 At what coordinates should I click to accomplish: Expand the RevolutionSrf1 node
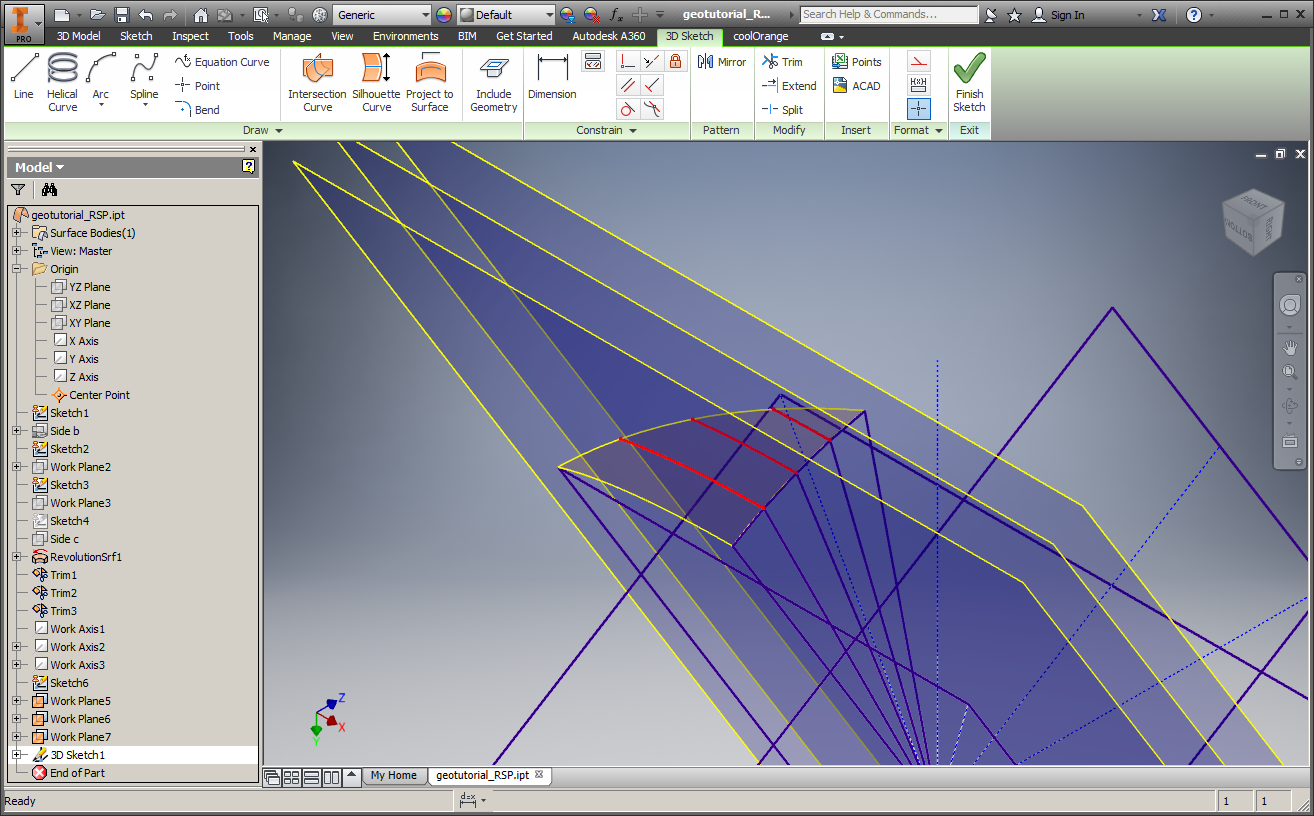pyautogui.click(x=16, y=557)
